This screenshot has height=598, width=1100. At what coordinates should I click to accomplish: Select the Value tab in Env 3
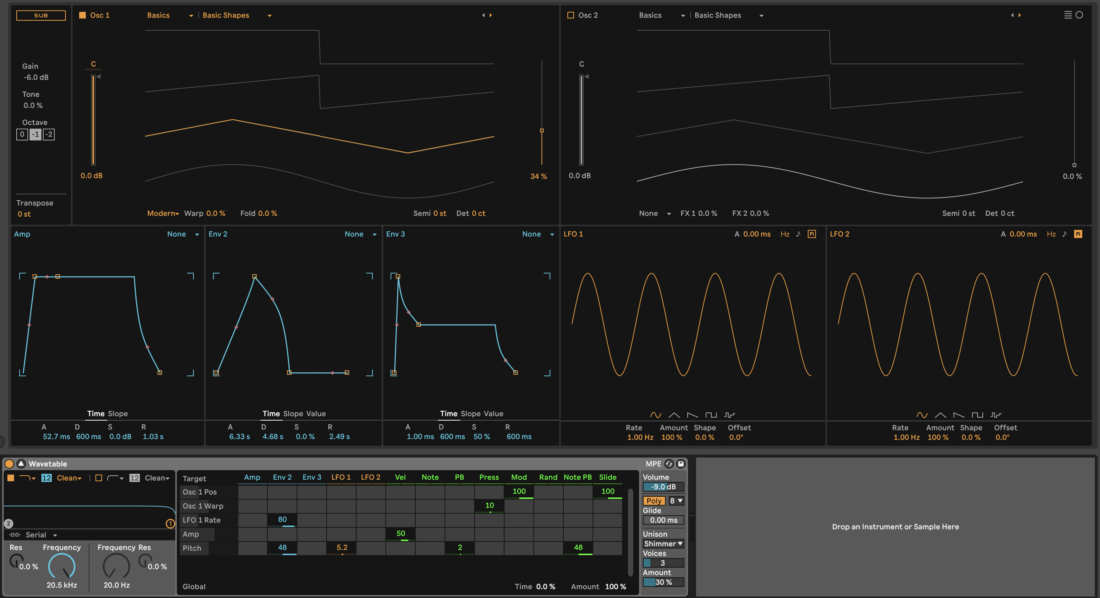[493, 413]
